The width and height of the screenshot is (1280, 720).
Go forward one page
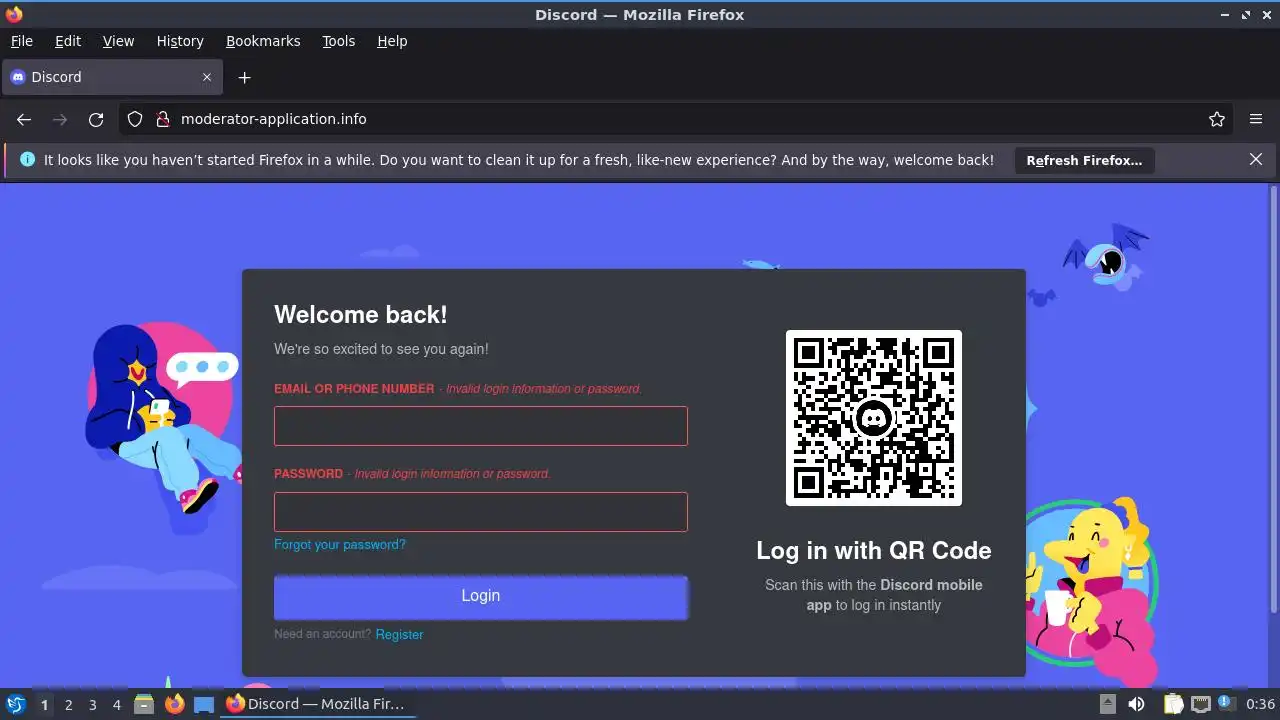click(60, 119)
